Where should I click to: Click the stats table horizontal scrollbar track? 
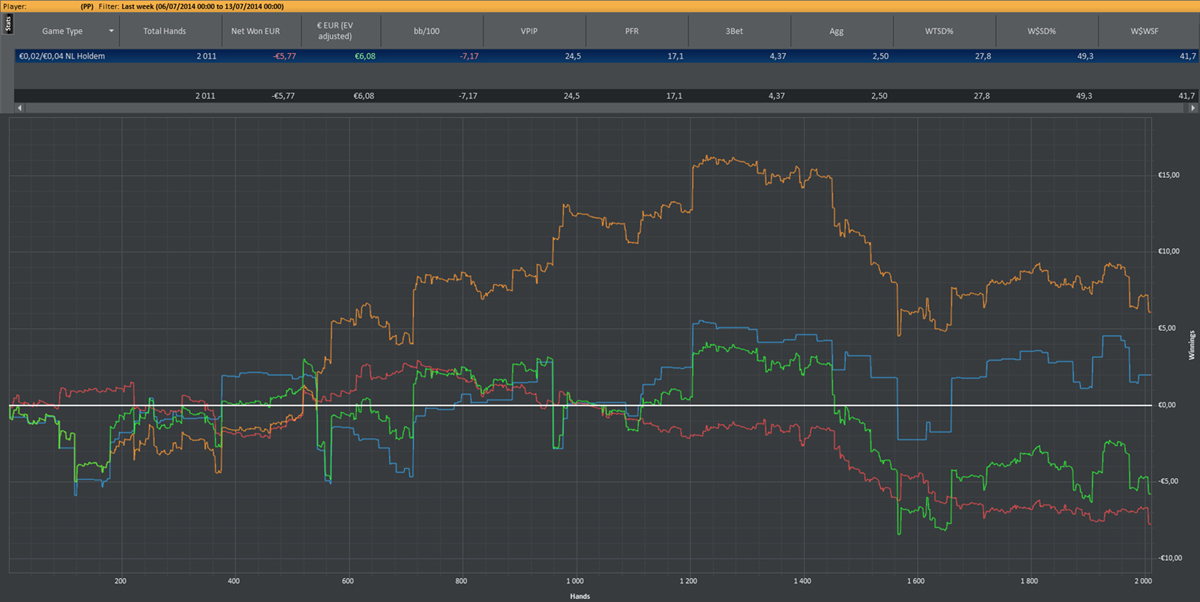pos(606,107)
